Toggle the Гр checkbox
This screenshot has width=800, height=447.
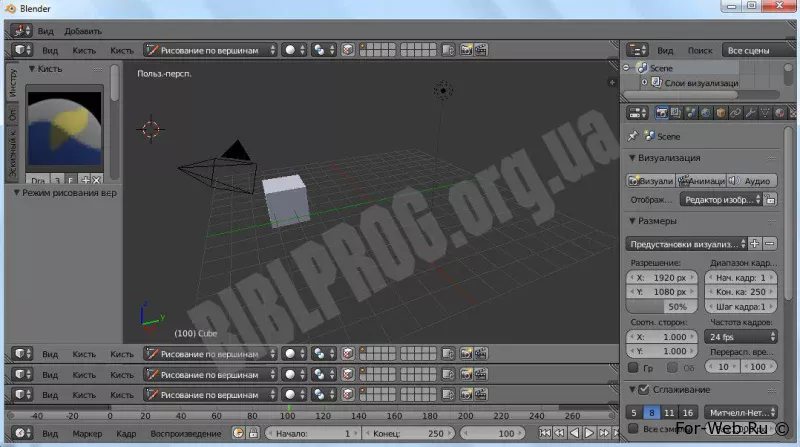633,367
